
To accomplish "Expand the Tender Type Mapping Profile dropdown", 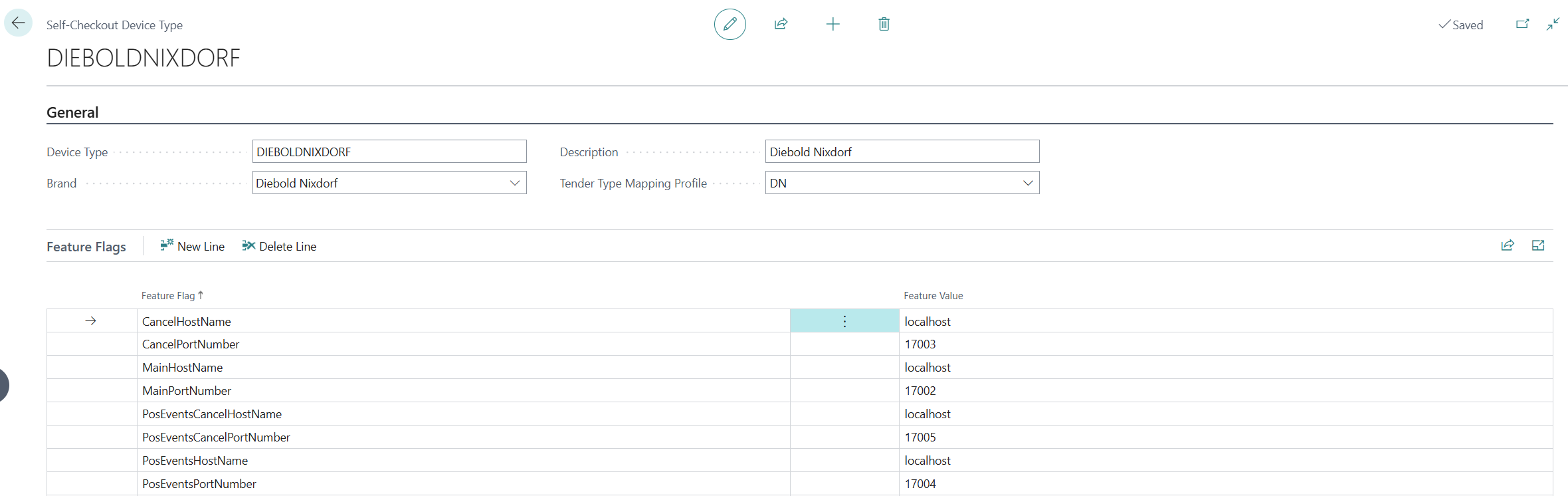I will (1027, 184).
